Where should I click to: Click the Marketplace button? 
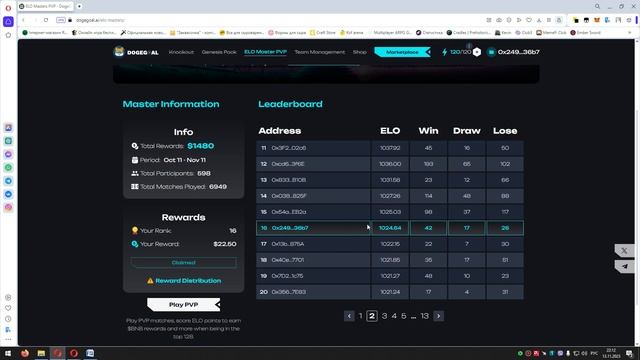(x=402, y=52)
